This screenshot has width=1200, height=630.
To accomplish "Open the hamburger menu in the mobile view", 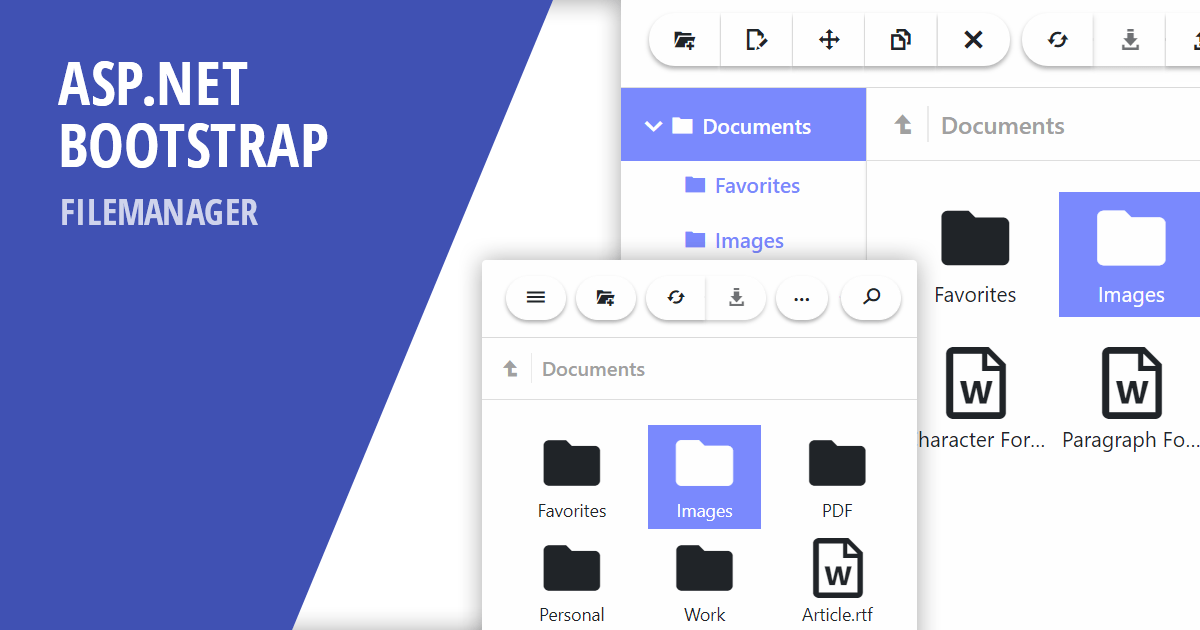I will pyautogui.click(x=536, y=297).
